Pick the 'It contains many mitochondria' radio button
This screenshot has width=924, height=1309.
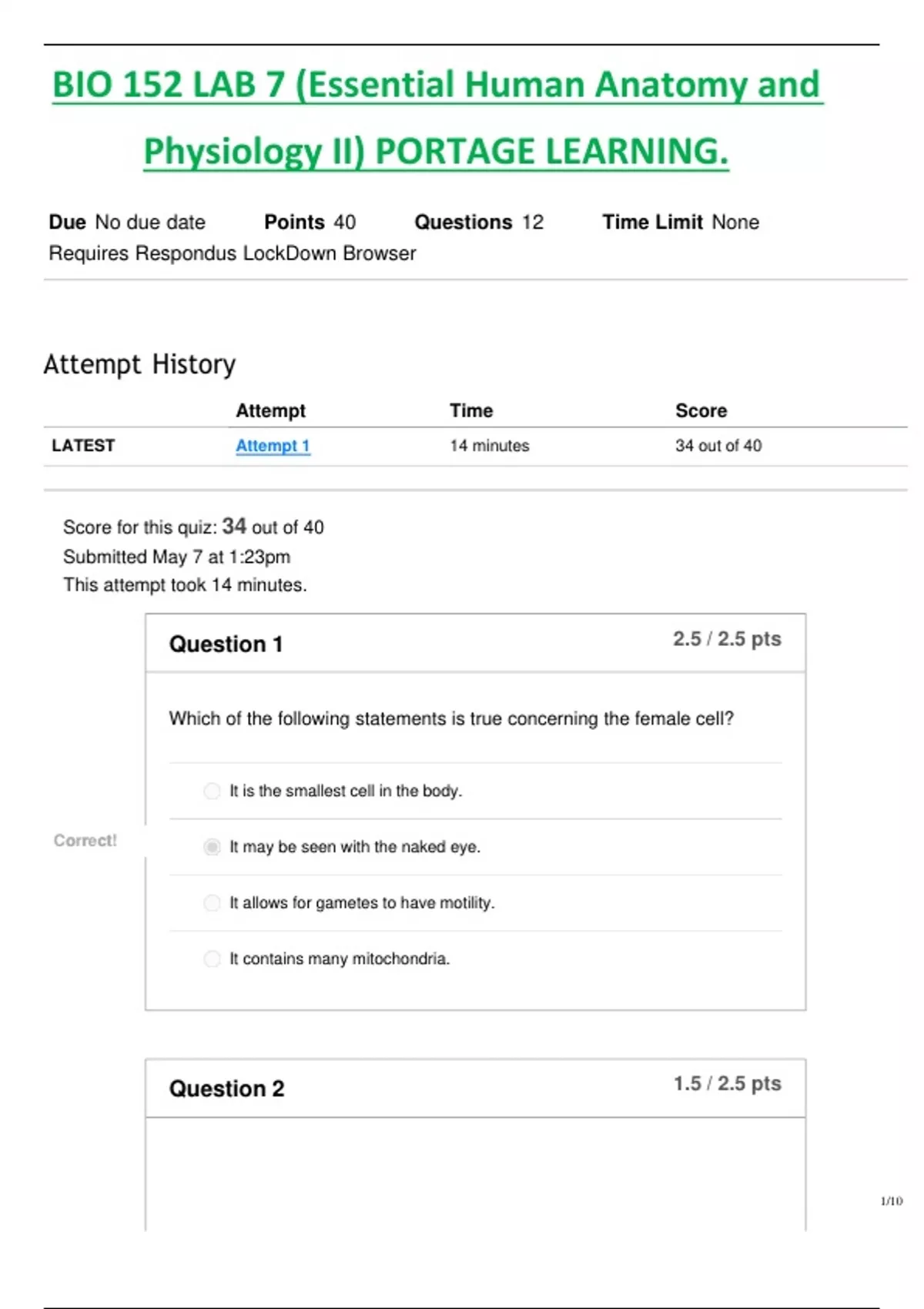point(212,959)
